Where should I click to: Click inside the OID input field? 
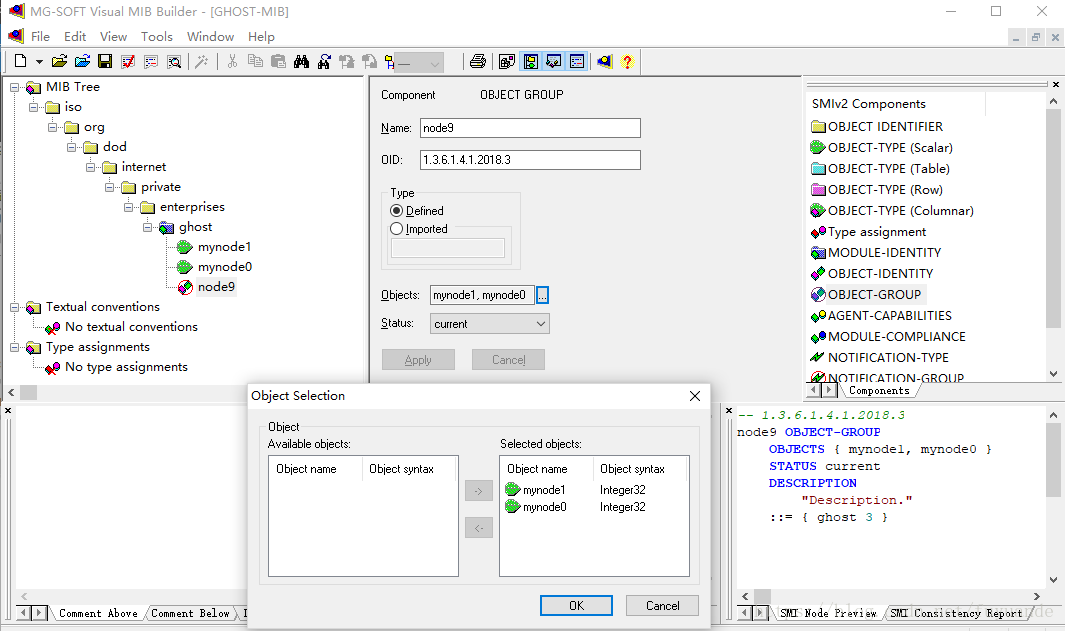(x=530, y=160)
